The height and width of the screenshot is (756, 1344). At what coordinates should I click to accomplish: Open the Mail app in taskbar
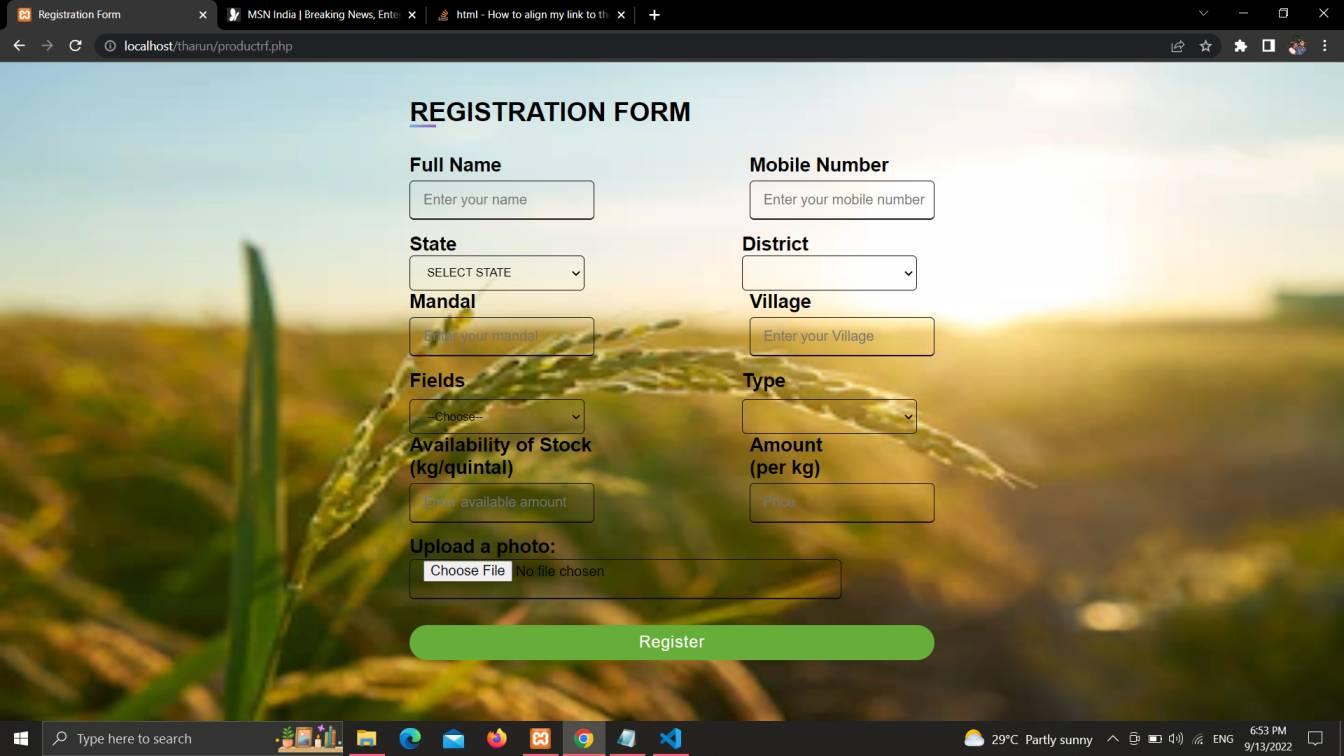453,739
